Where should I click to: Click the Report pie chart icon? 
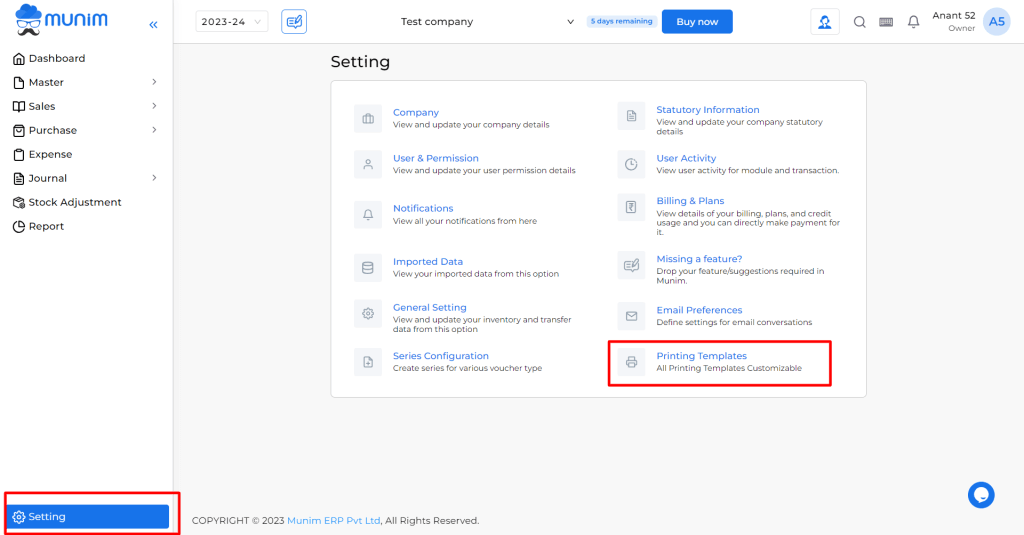point(19,227)
